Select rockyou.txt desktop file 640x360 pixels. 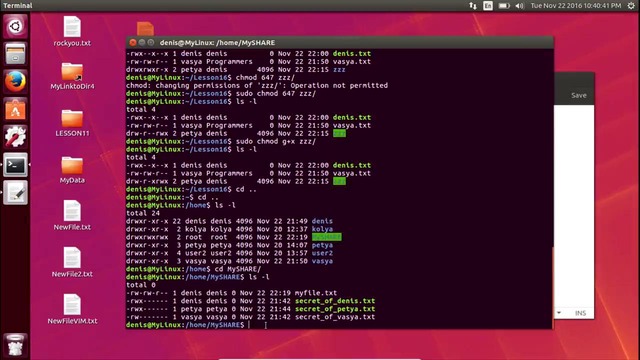click(x=72, y=31)
